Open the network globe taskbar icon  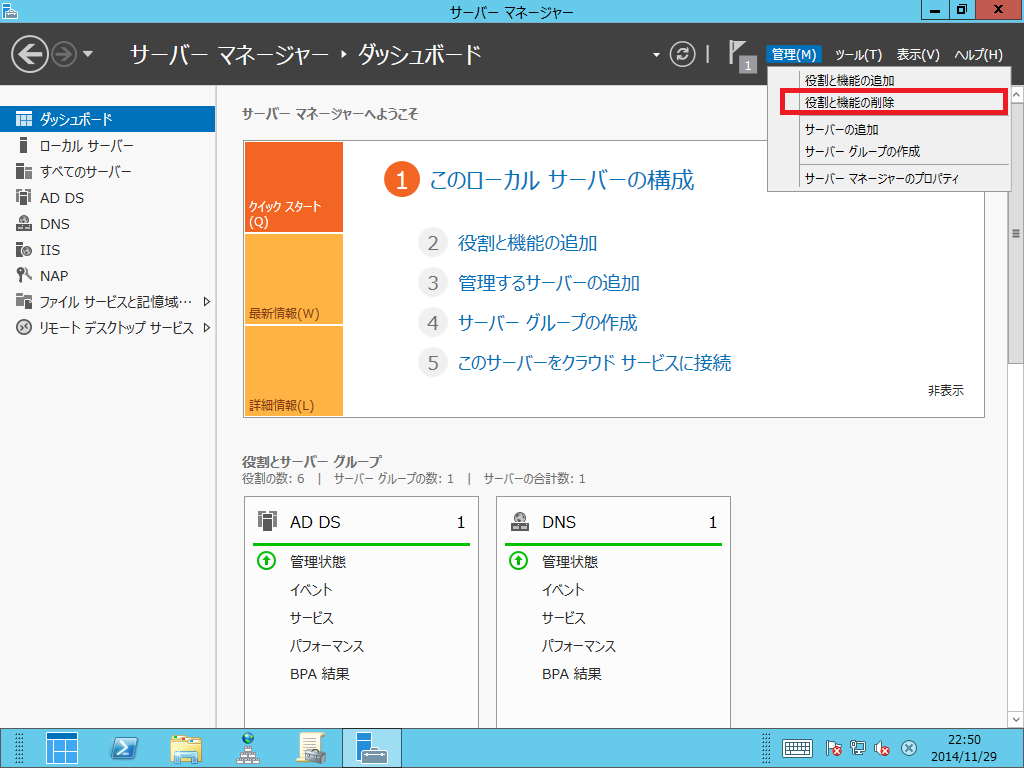coord(248,748)
